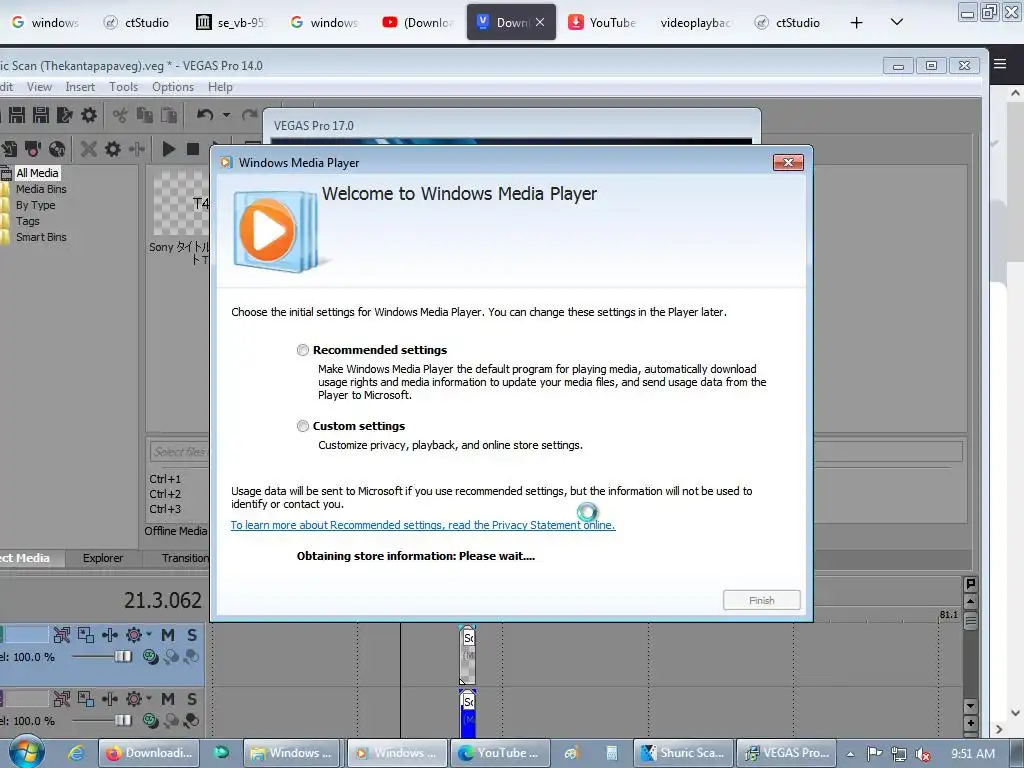The image size is (1024, 768).
Task: Click the Remove Selected Media X icon
Action: 89,150
